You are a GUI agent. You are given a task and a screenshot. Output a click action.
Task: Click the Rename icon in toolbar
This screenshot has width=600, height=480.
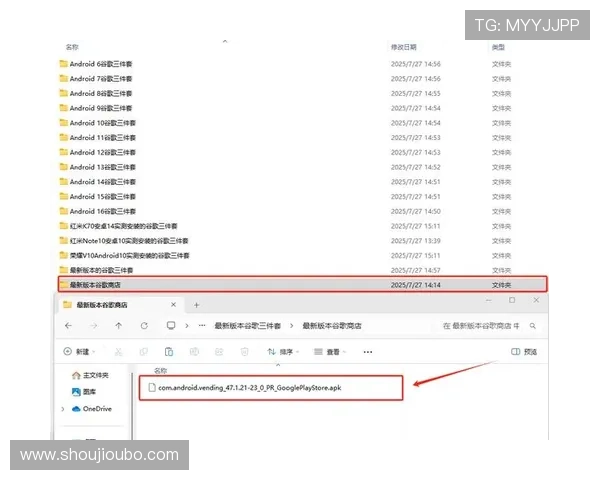point(194,352)
